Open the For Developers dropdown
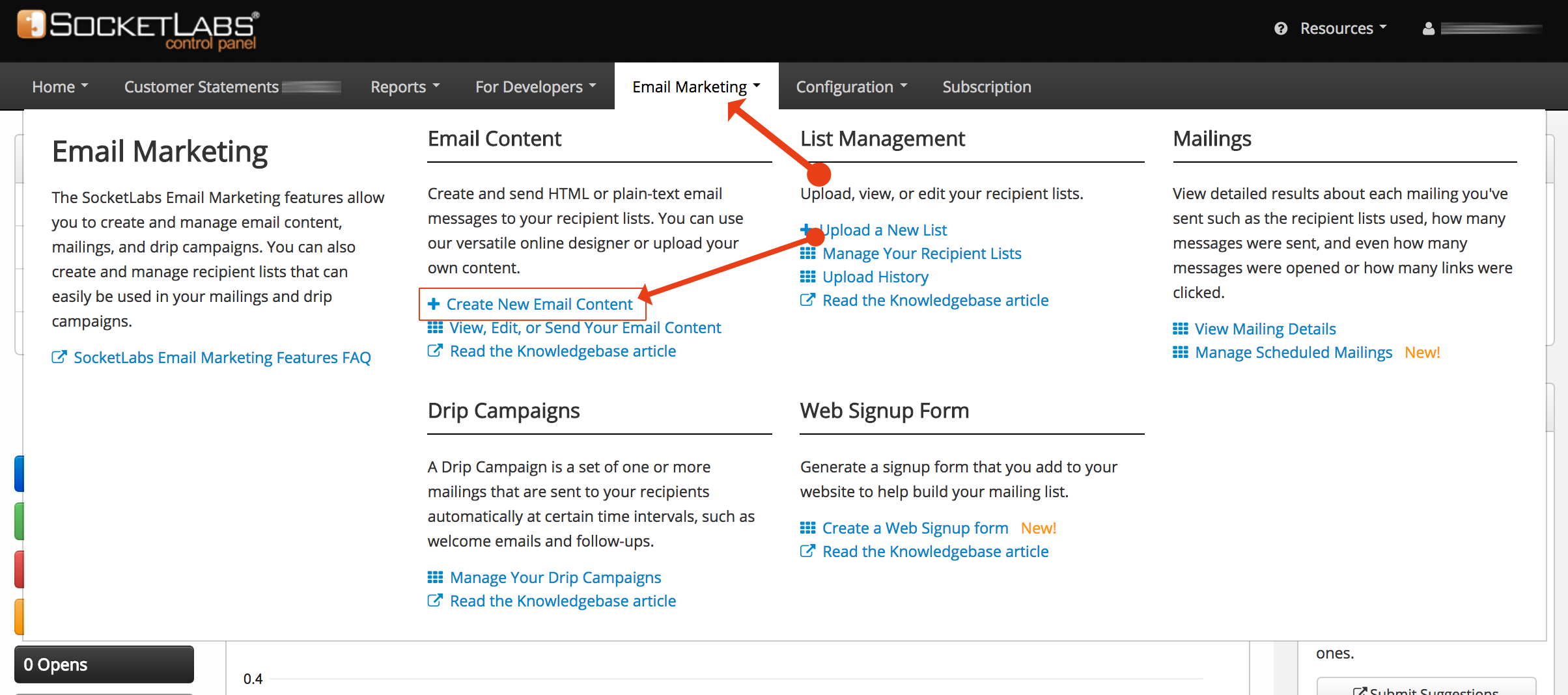 535,87
